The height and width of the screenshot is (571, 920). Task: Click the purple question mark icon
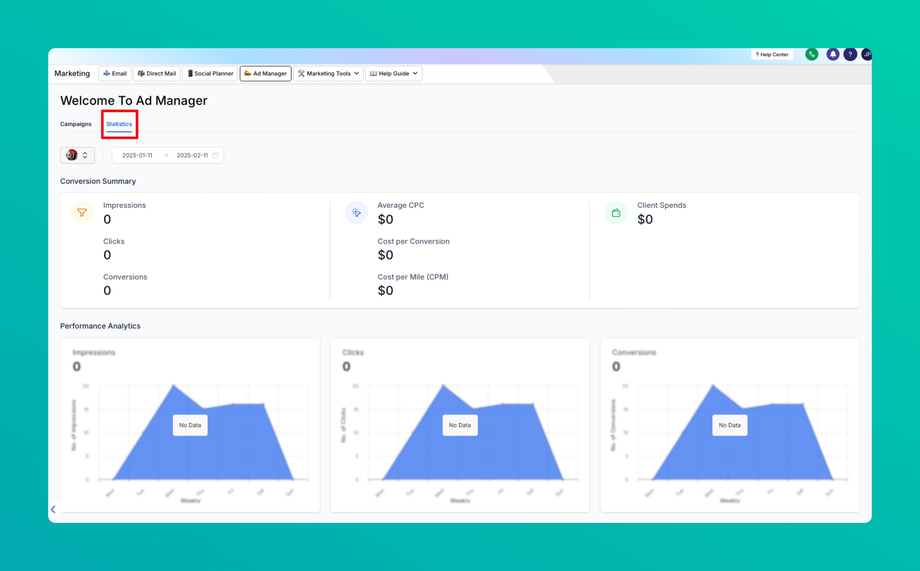850,55
